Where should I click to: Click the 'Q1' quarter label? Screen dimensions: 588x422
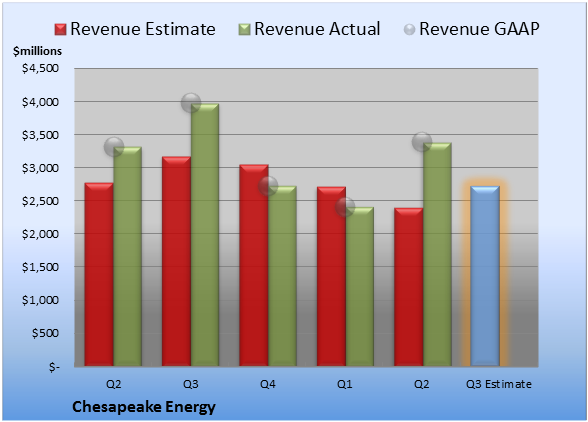pyautogui.click(x=345, y=384)
